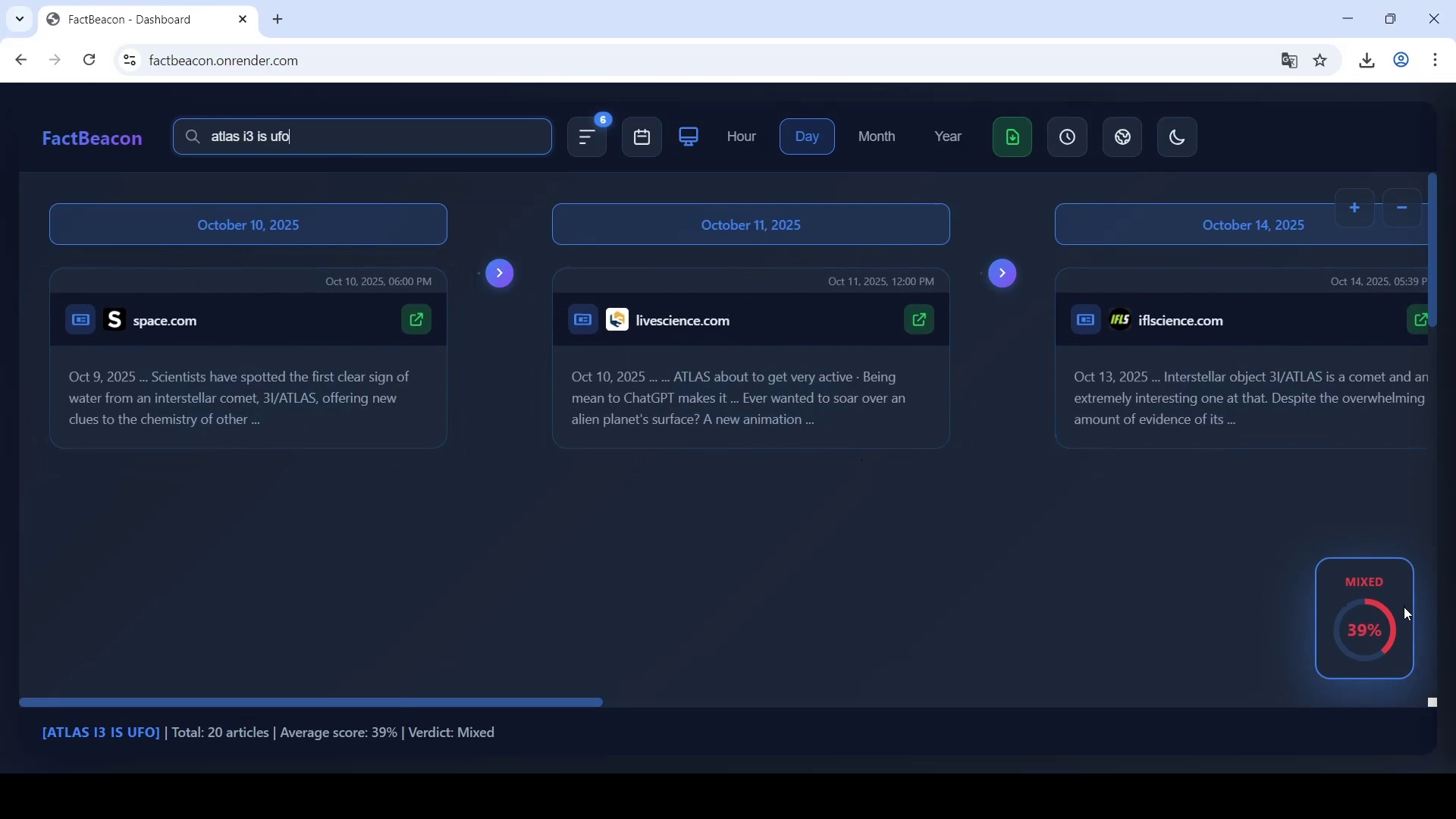Screen dimensions: 1456x819
Task: Download the report with green file icon
Action: click(x=1013, y=137)
